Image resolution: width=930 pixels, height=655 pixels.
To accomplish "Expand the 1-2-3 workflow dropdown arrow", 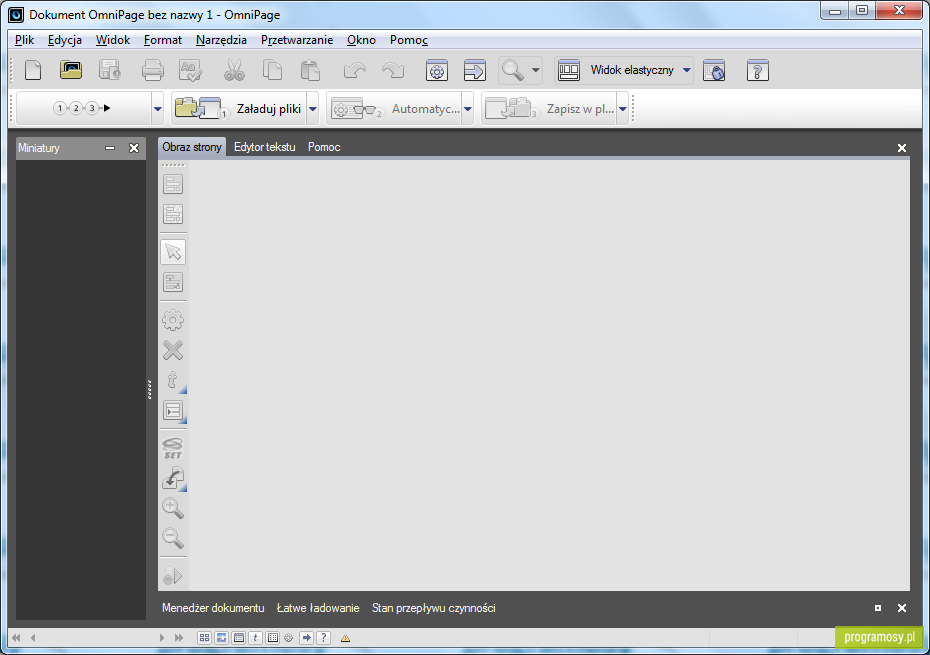I will coord(158,109).
